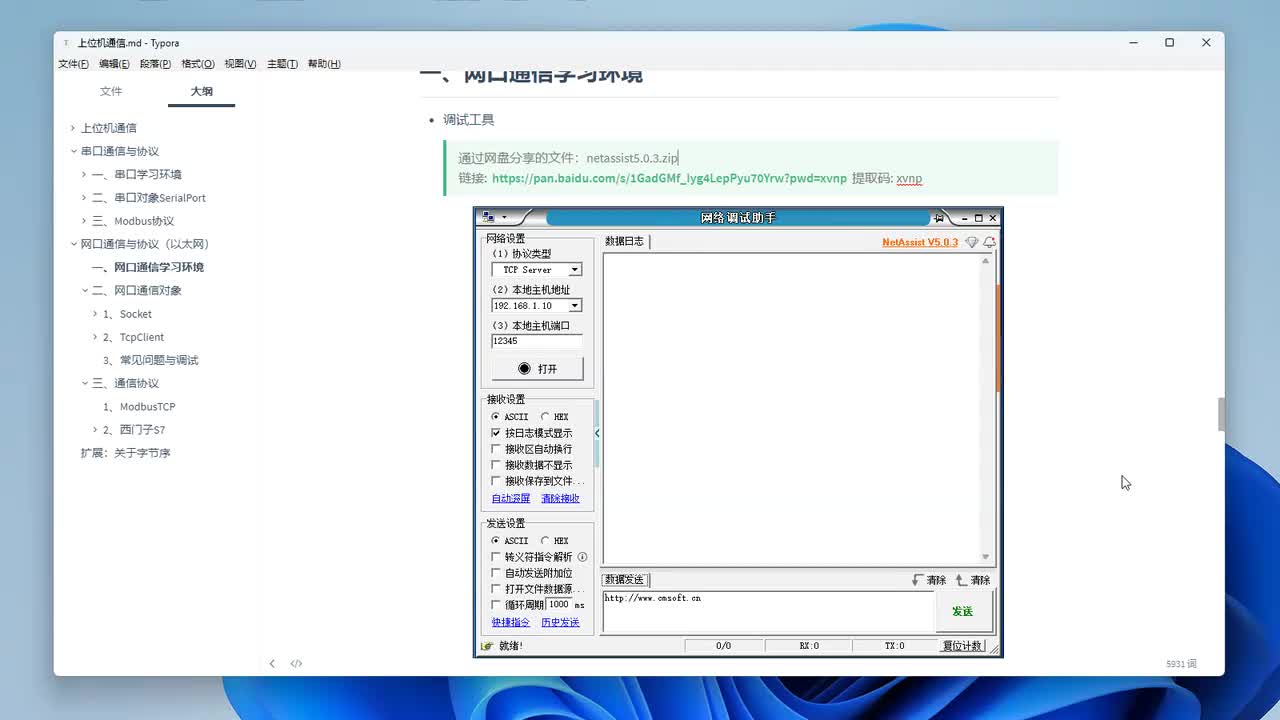
Task: Toggle 按日志模式显示 checkbox
Action: (496, 433)
